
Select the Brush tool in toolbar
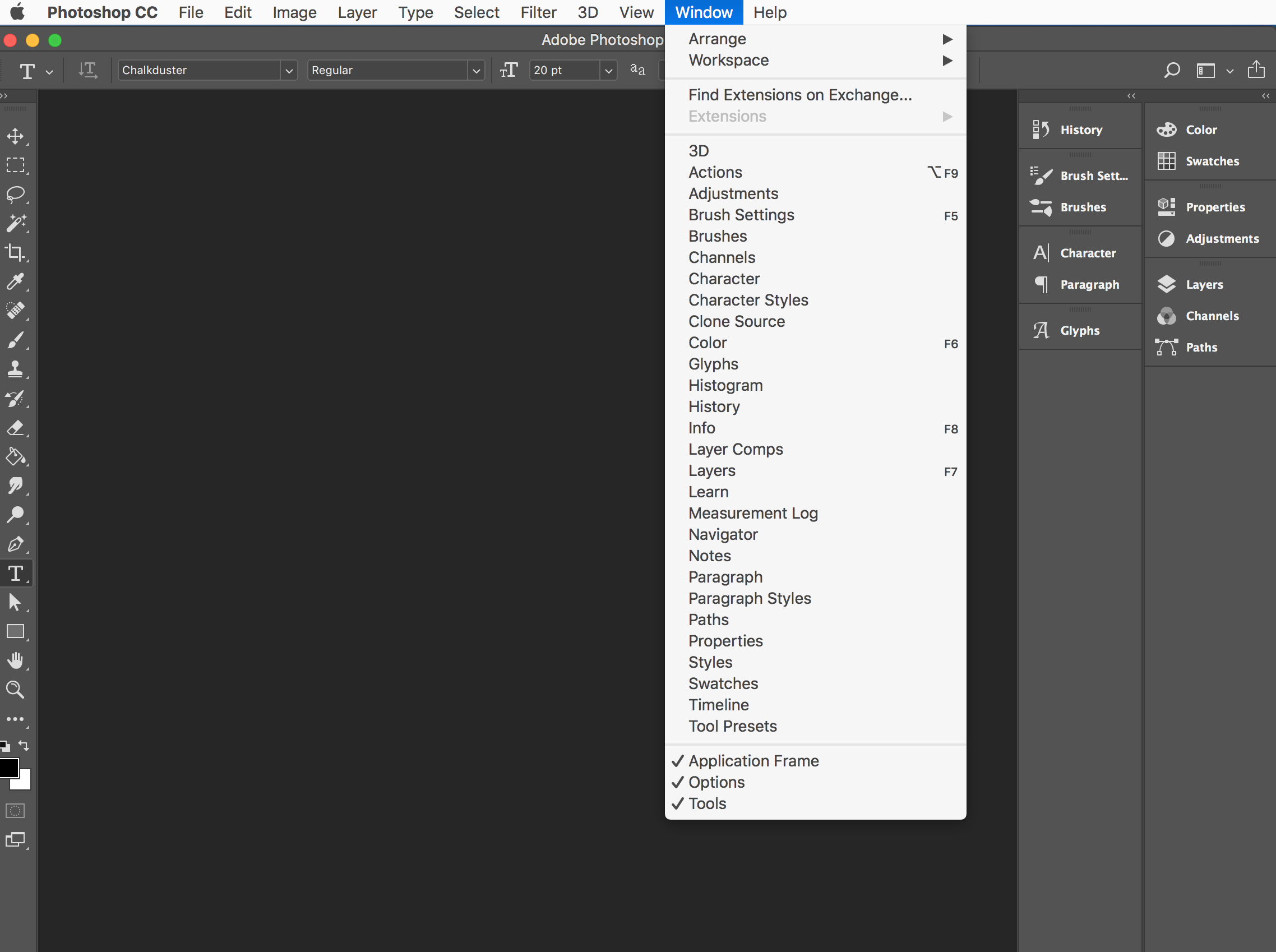(15, 340)
